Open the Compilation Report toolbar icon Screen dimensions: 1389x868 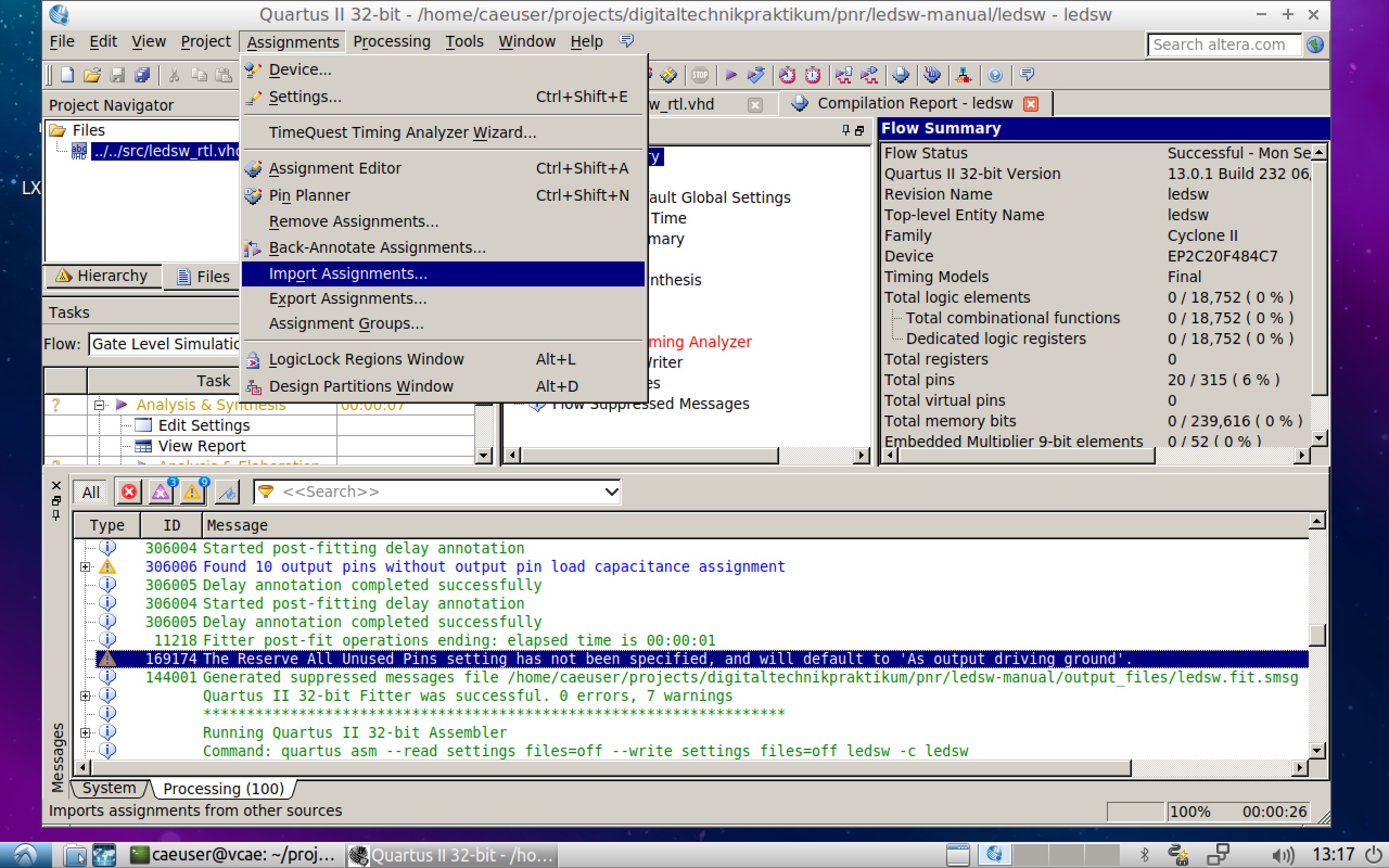tap(901, 75)
